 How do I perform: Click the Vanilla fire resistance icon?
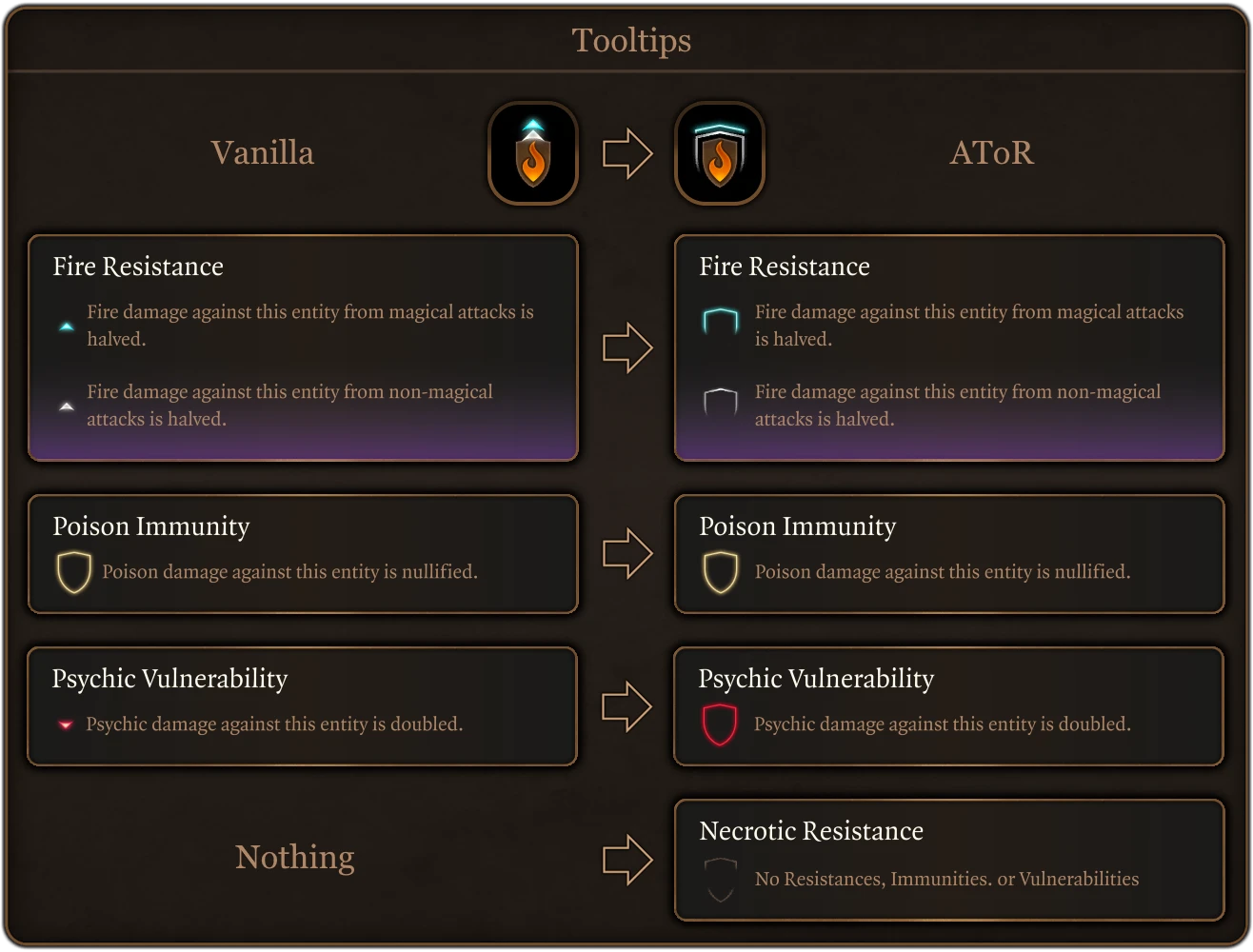(533, 153)
